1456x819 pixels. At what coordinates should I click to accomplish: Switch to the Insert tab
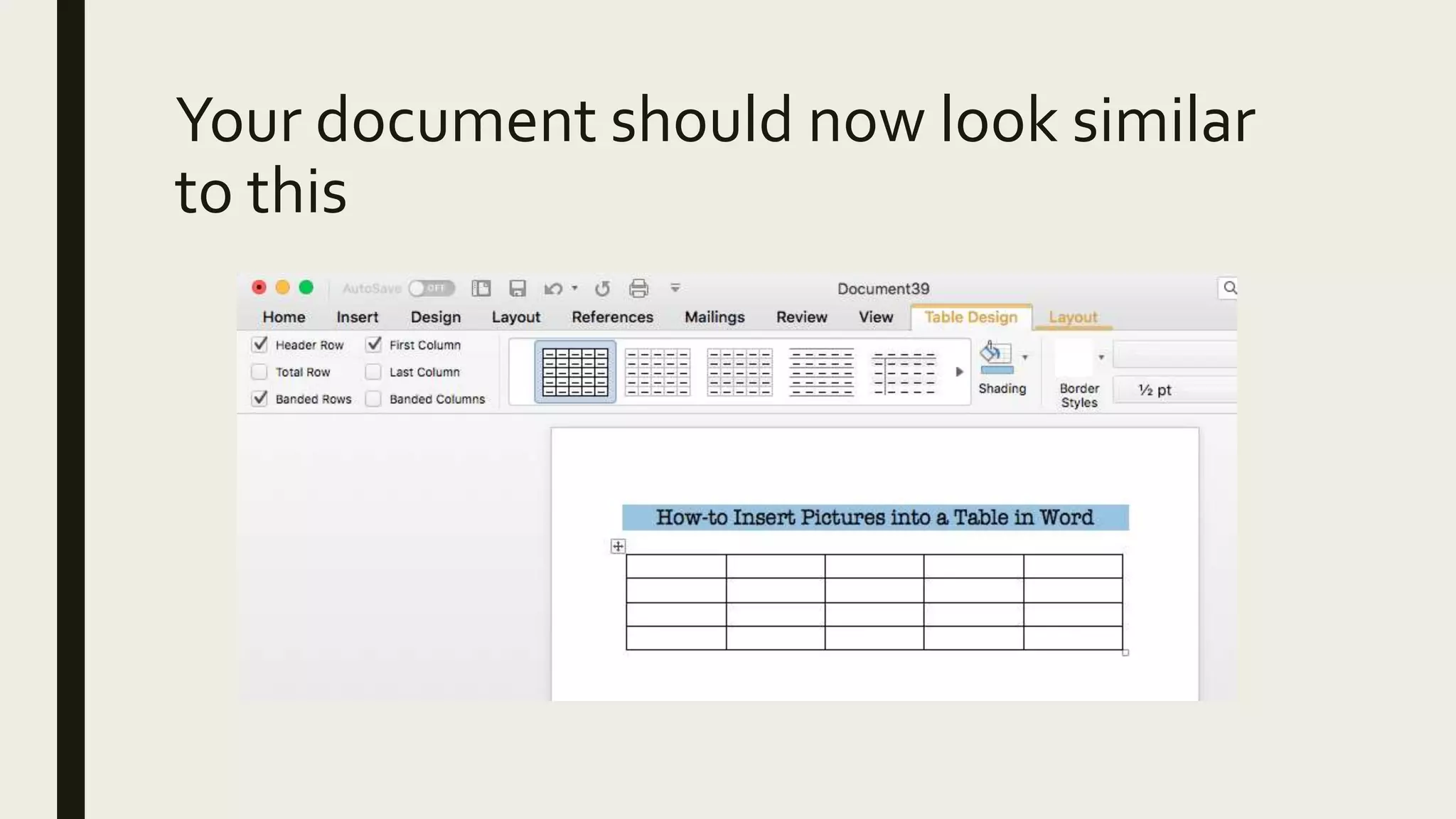pos(357,317)
